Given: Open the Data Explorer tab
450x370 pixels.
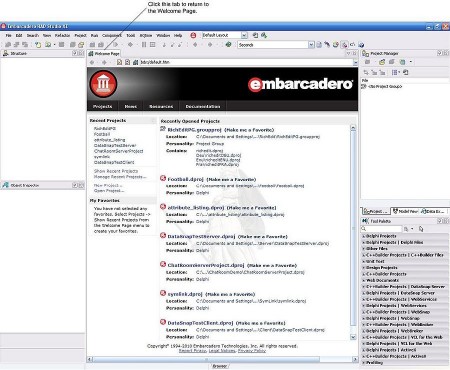Looking at the screenshot, I should coord(433,211).
